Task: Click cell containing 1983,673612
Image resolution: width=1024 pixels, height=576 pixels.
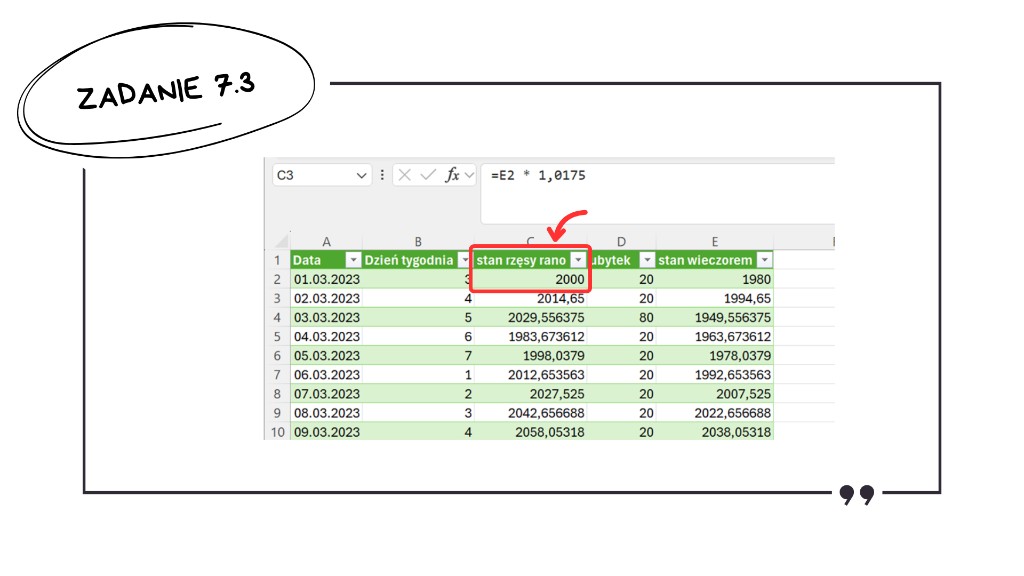Action: [x=530, y=336]
